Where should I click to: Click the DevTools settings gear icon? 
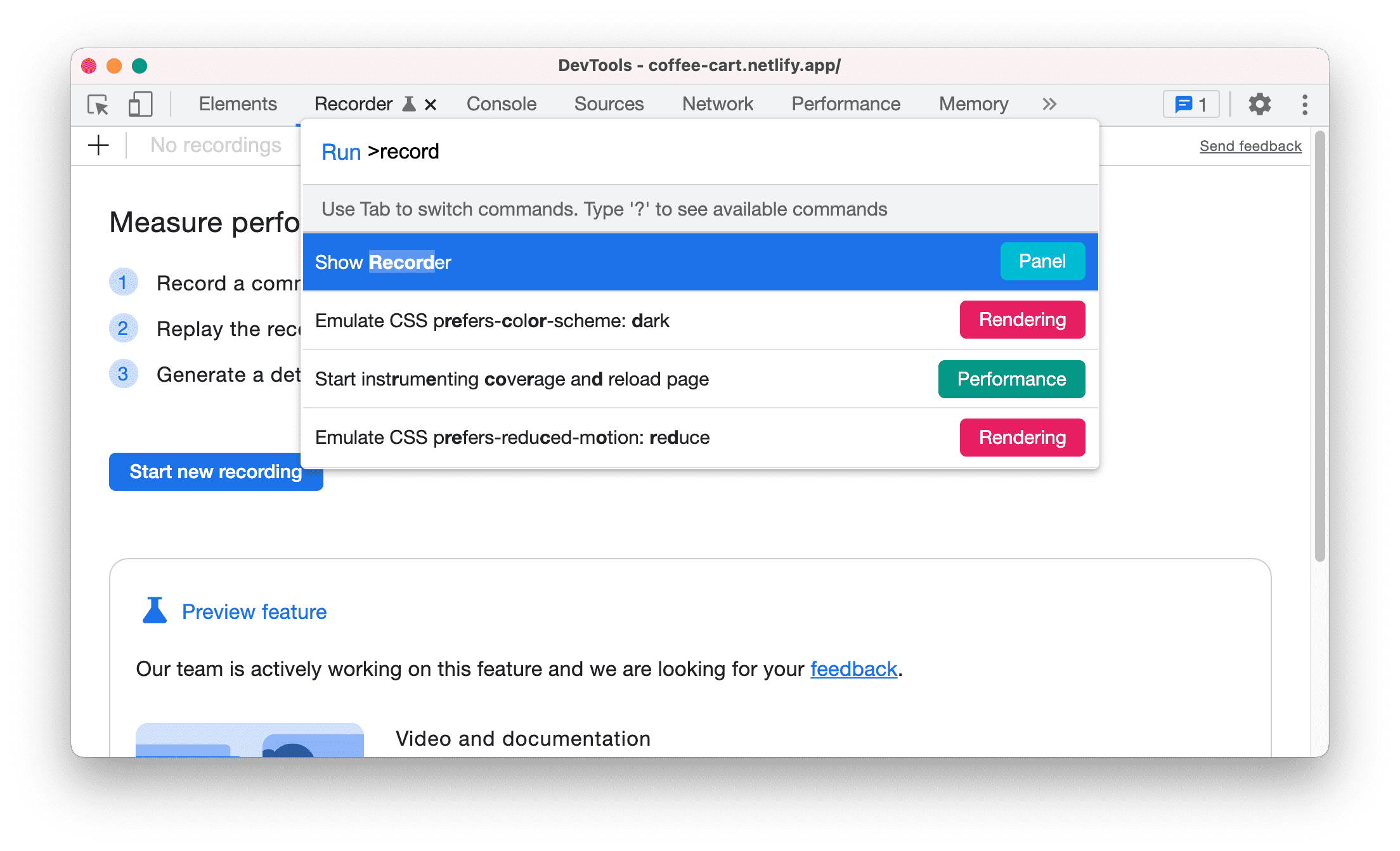pos(1258,103)
